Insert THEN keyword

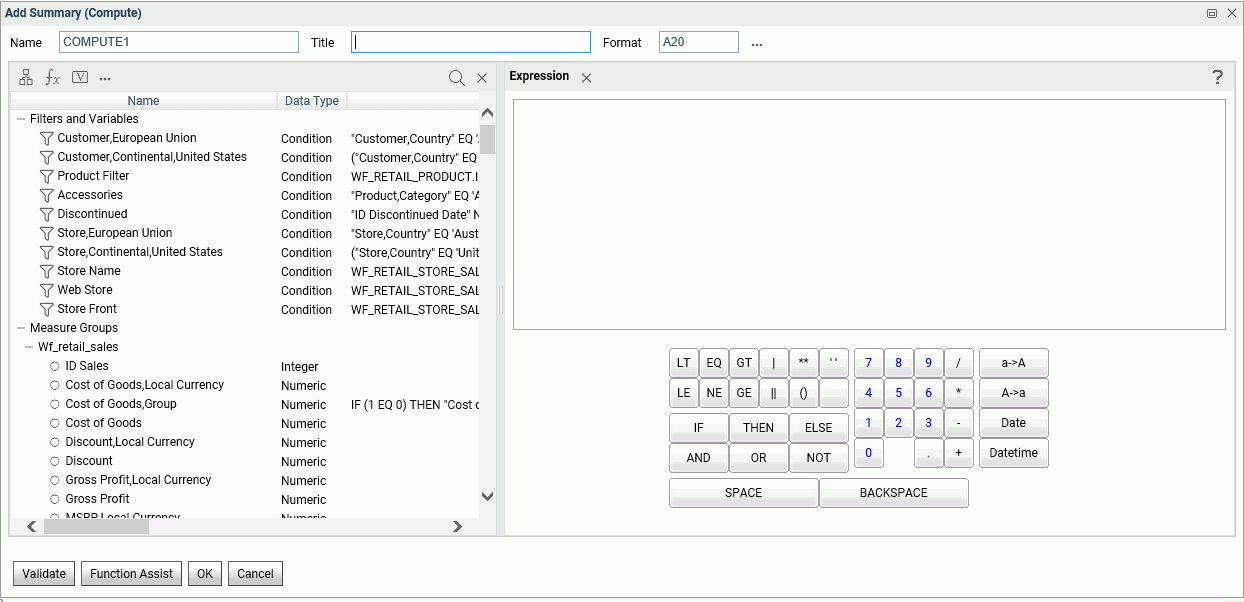759,428
